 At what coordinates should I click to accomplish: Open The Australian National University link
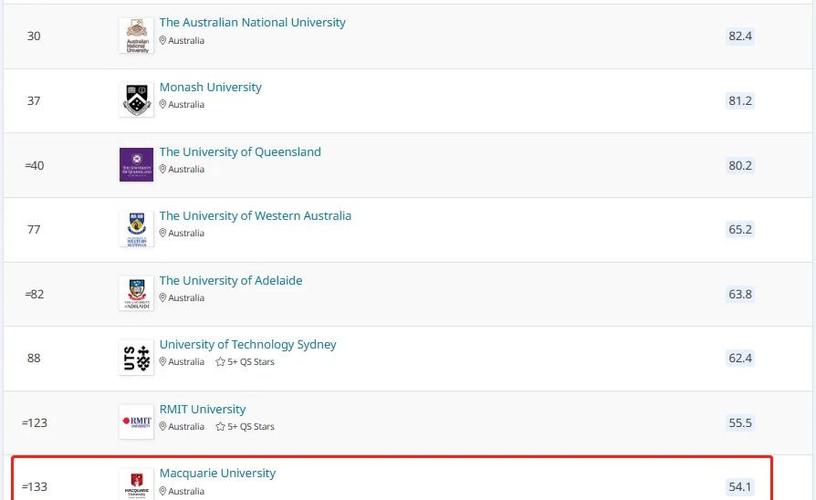pyautogui.click(x=252, y=22)
